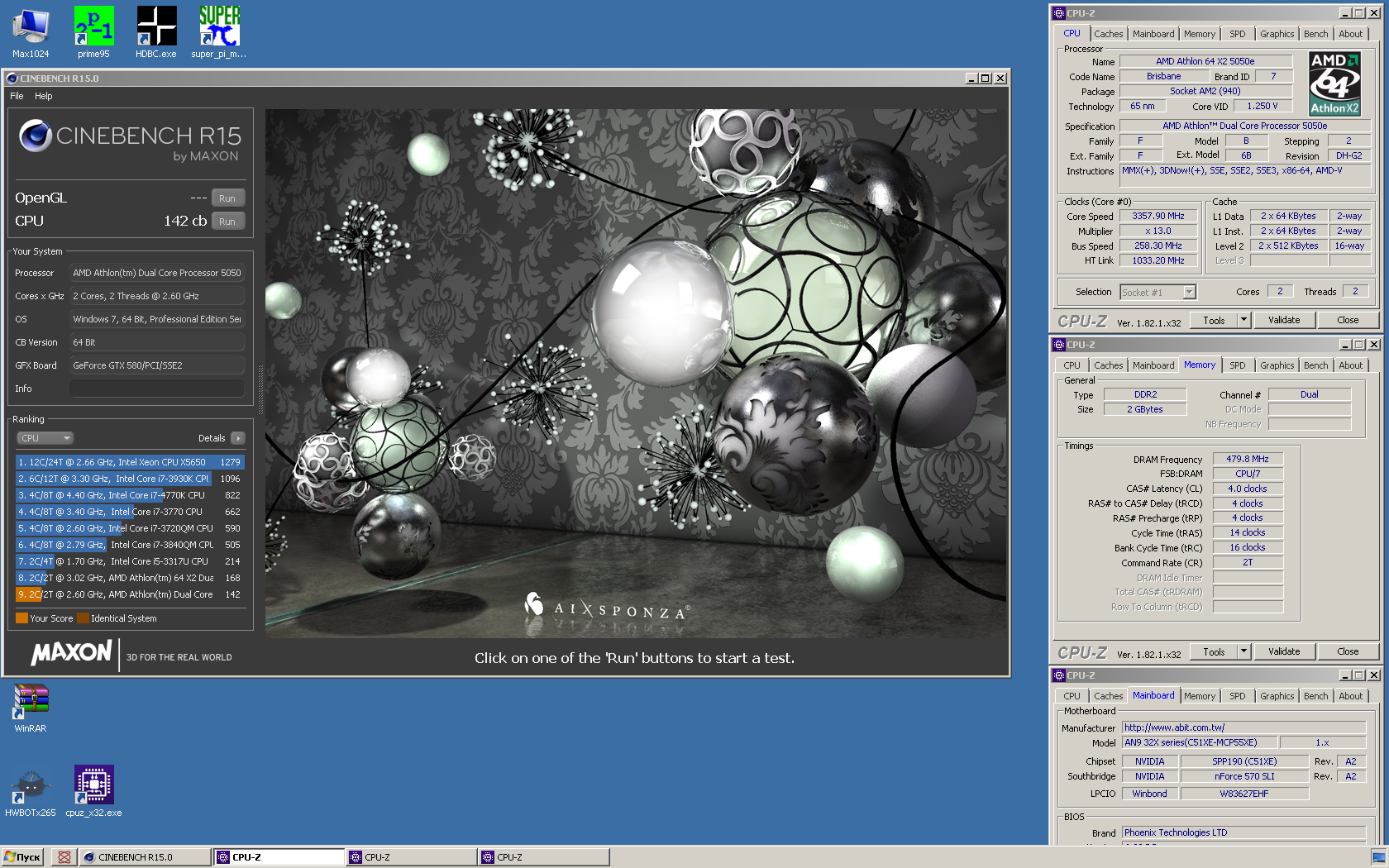The height and width of the screenshot is (868, 1389).
Task: Switch to Caches tab in top CPU-Z window
Action: pos(1108,34)
